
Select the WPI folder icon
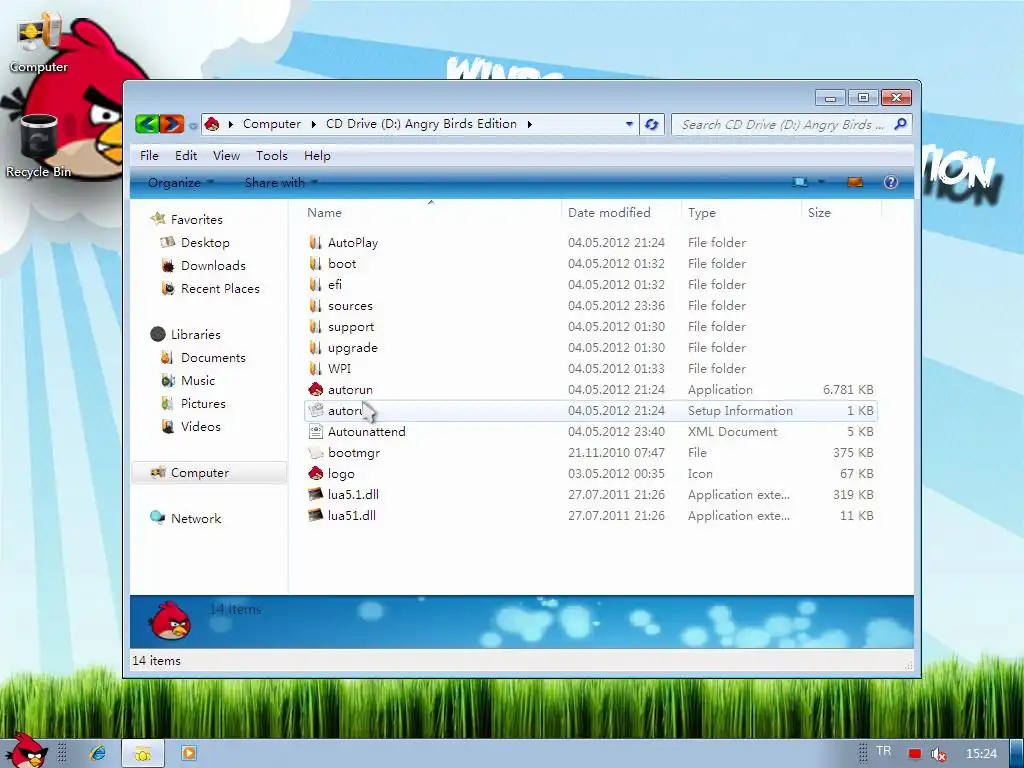pyautogui.click(x=315, y=368)
